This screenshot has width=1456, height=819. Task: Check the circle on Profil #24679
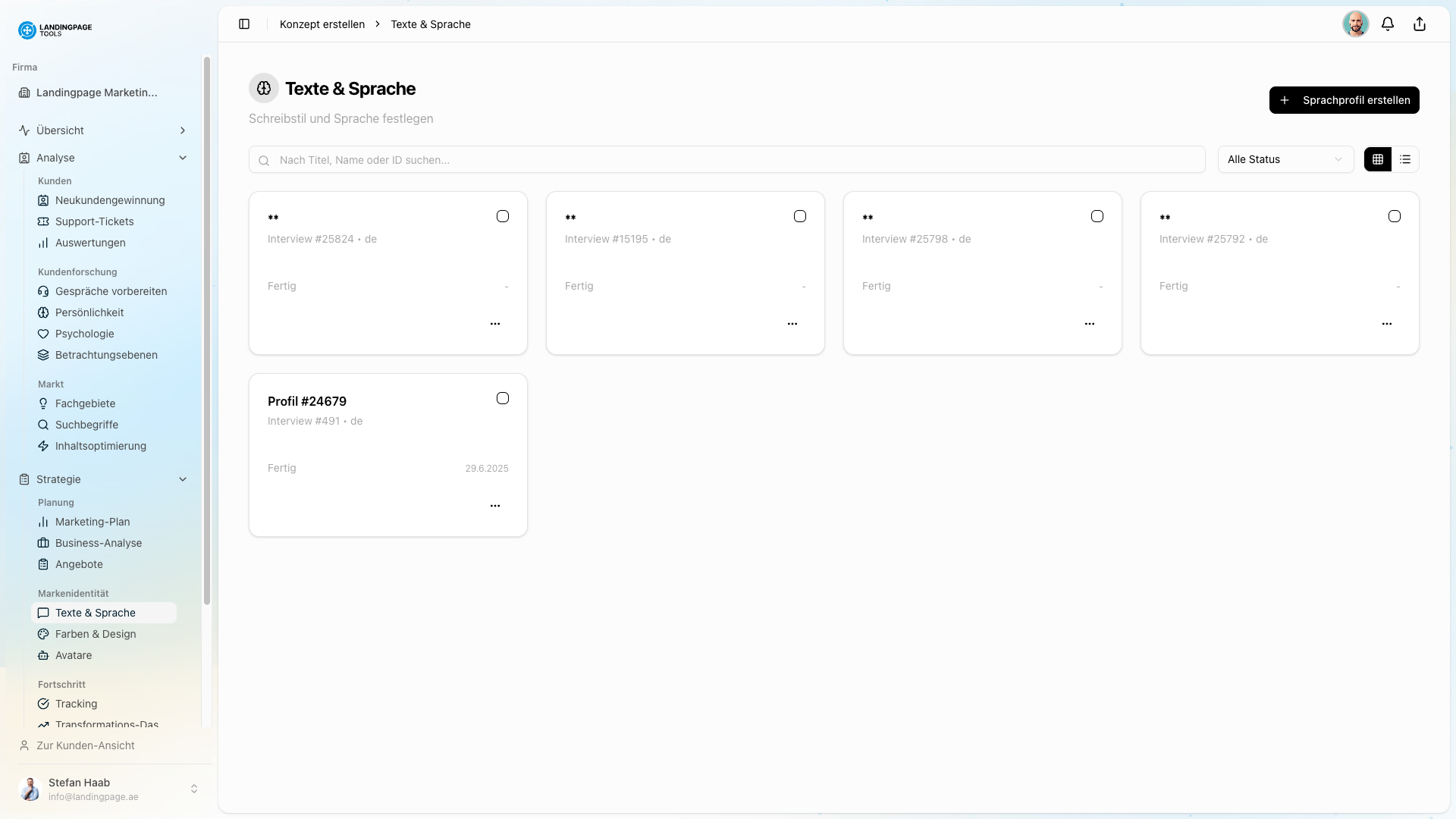tap(502, 398)
